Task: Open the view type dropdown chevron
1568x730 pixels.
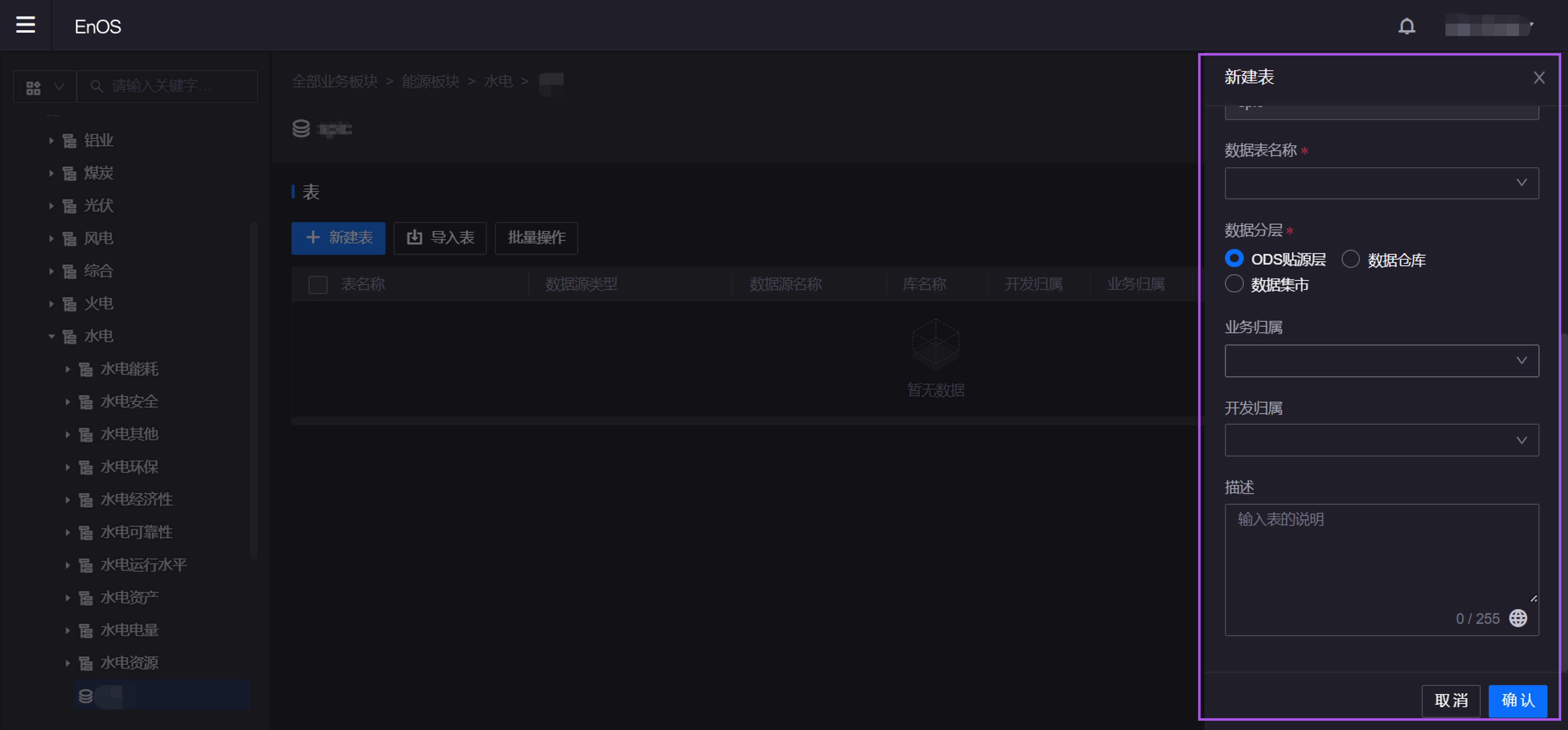Action: coord(59,87)
